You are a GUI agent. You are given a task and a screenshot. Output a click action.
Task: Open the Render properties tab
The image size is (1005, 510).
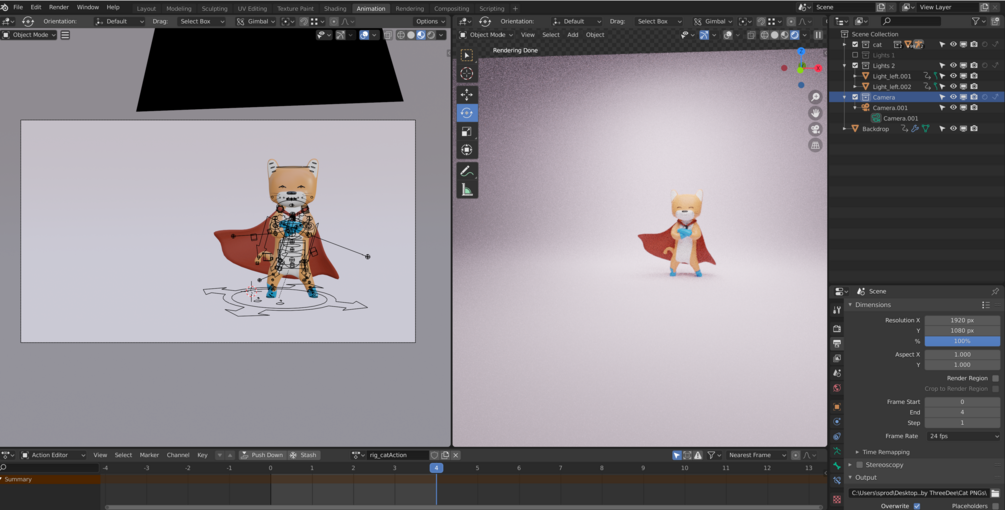(836, 328)
